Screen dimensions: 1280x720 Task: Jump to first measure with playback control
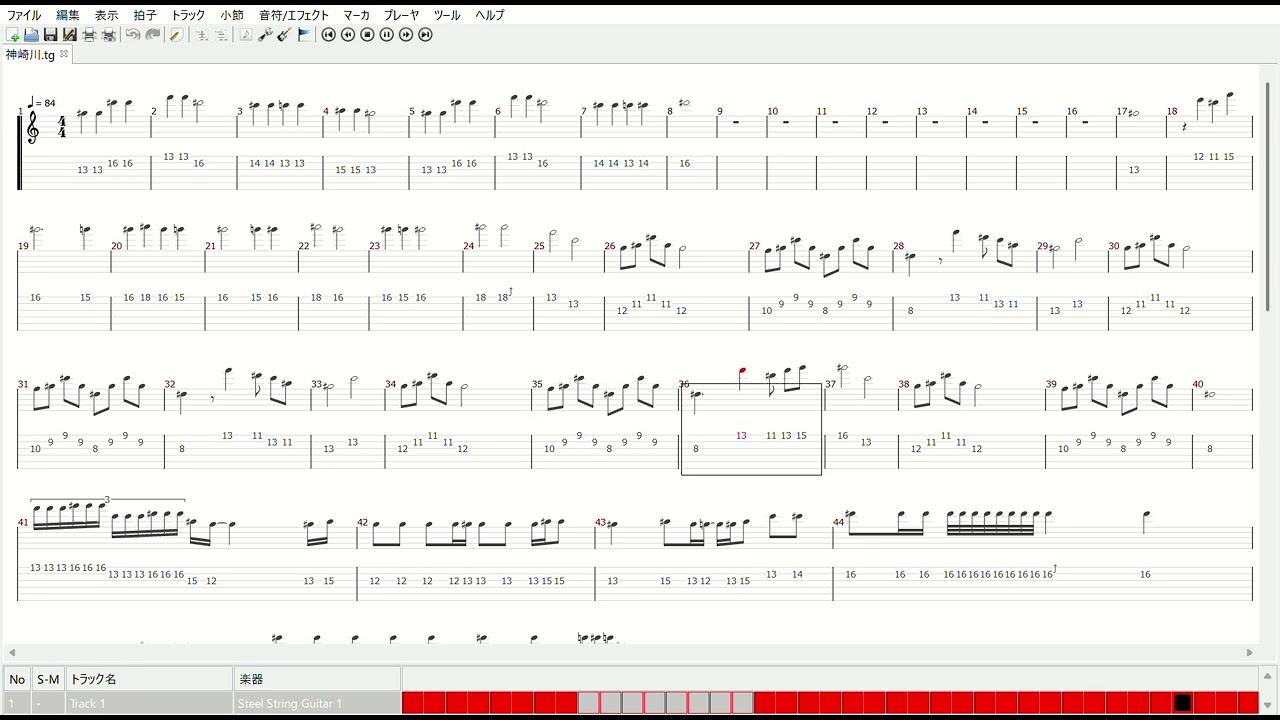tap(329, 35)
